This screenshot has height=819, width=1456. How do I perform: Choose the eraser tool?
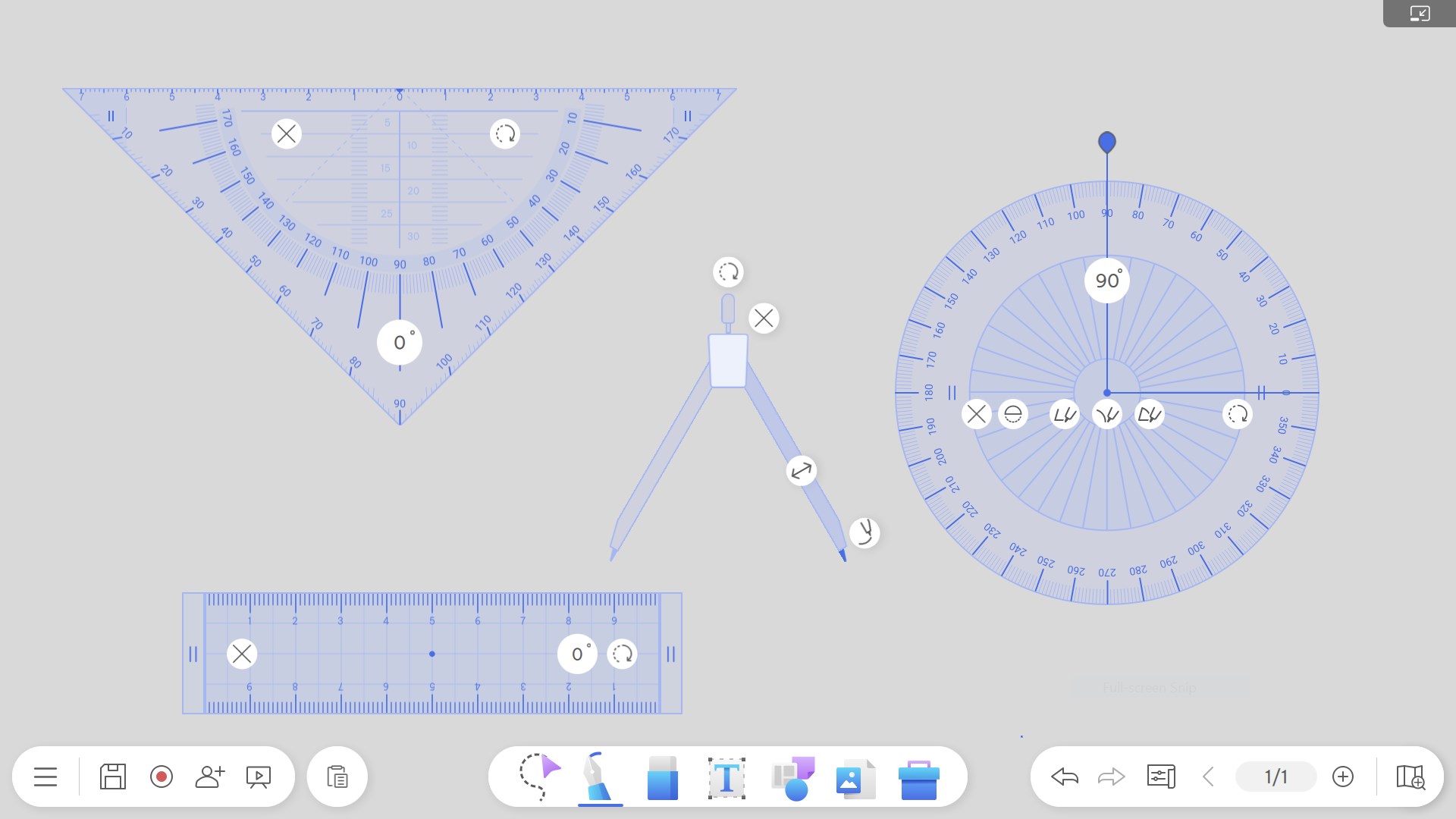point(663,777)
